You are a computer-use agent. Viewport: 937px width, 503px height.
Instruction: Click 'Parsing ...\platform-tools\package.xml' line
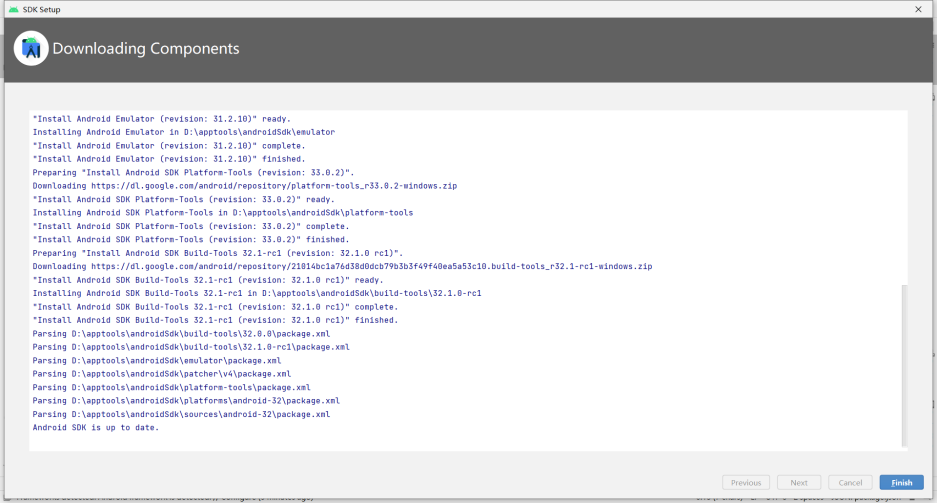172,387
